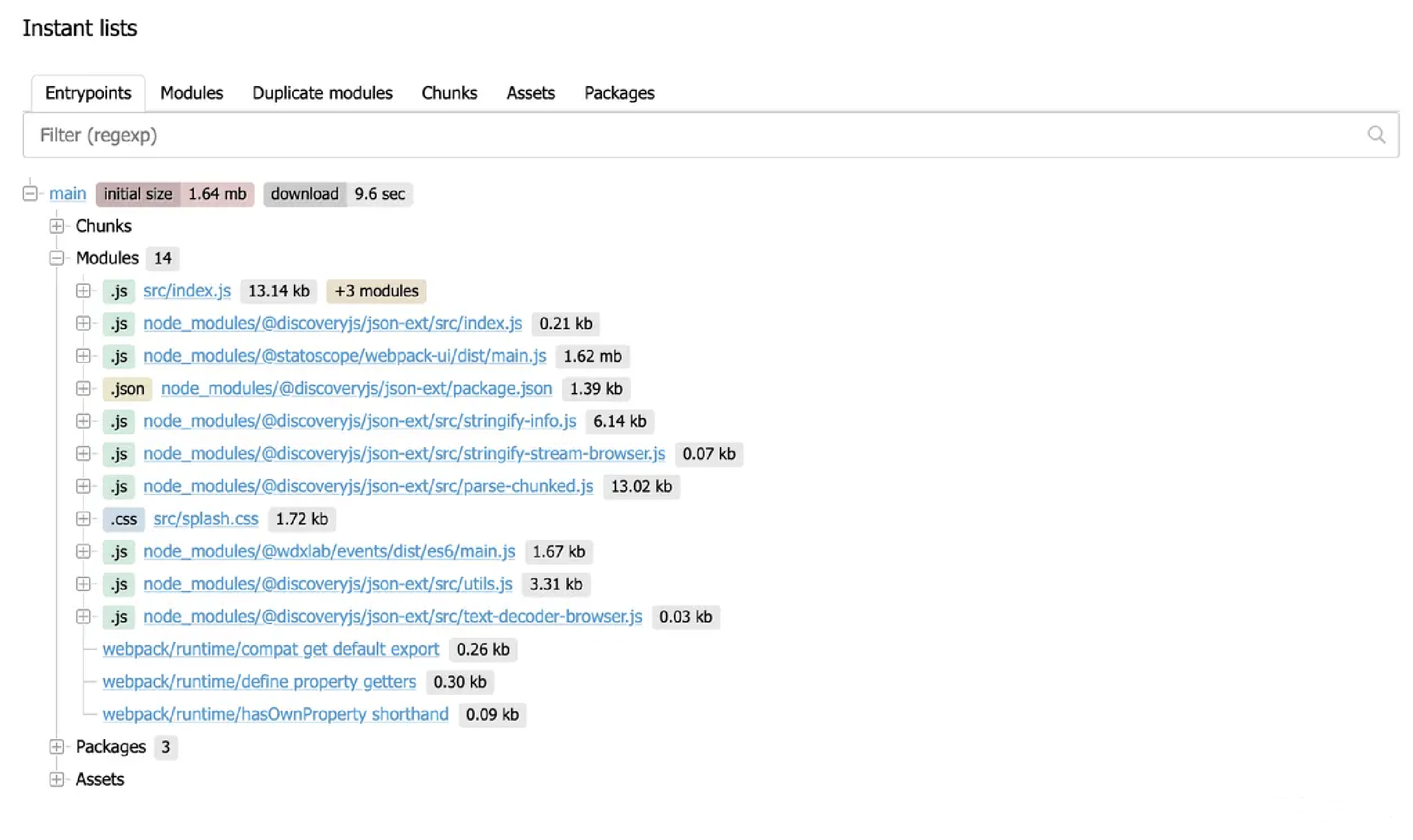Open the Assets tab
Screen dimensions: 1413x840
pos(530,93)
